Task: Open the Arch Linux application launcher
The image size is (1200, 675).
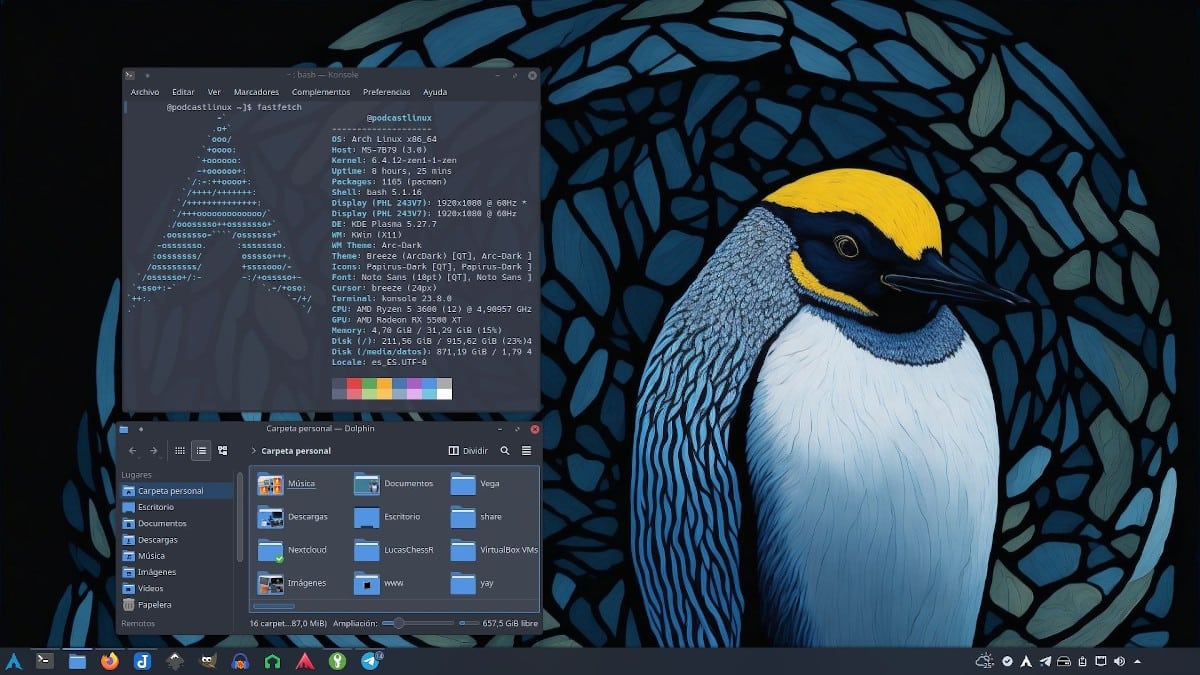Action: click(14, 661)
